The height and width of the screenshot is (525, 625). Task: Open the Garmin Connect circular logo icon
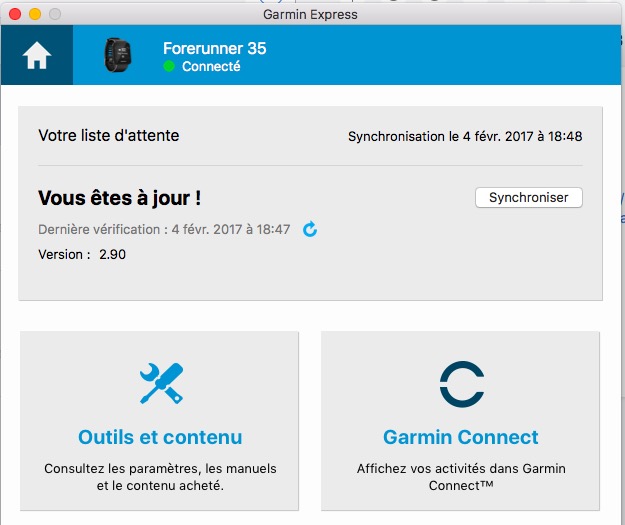(461, 384)
